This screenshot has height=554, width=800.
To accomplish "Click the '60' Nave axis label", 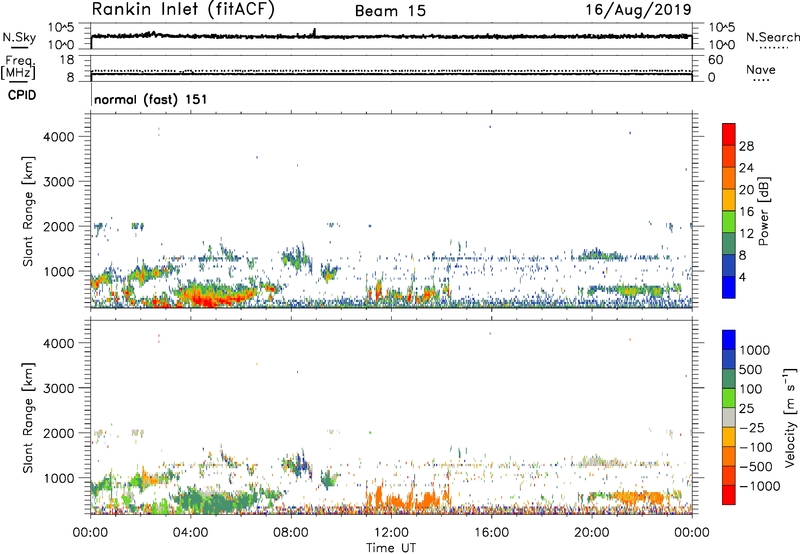I will [715, 60].
